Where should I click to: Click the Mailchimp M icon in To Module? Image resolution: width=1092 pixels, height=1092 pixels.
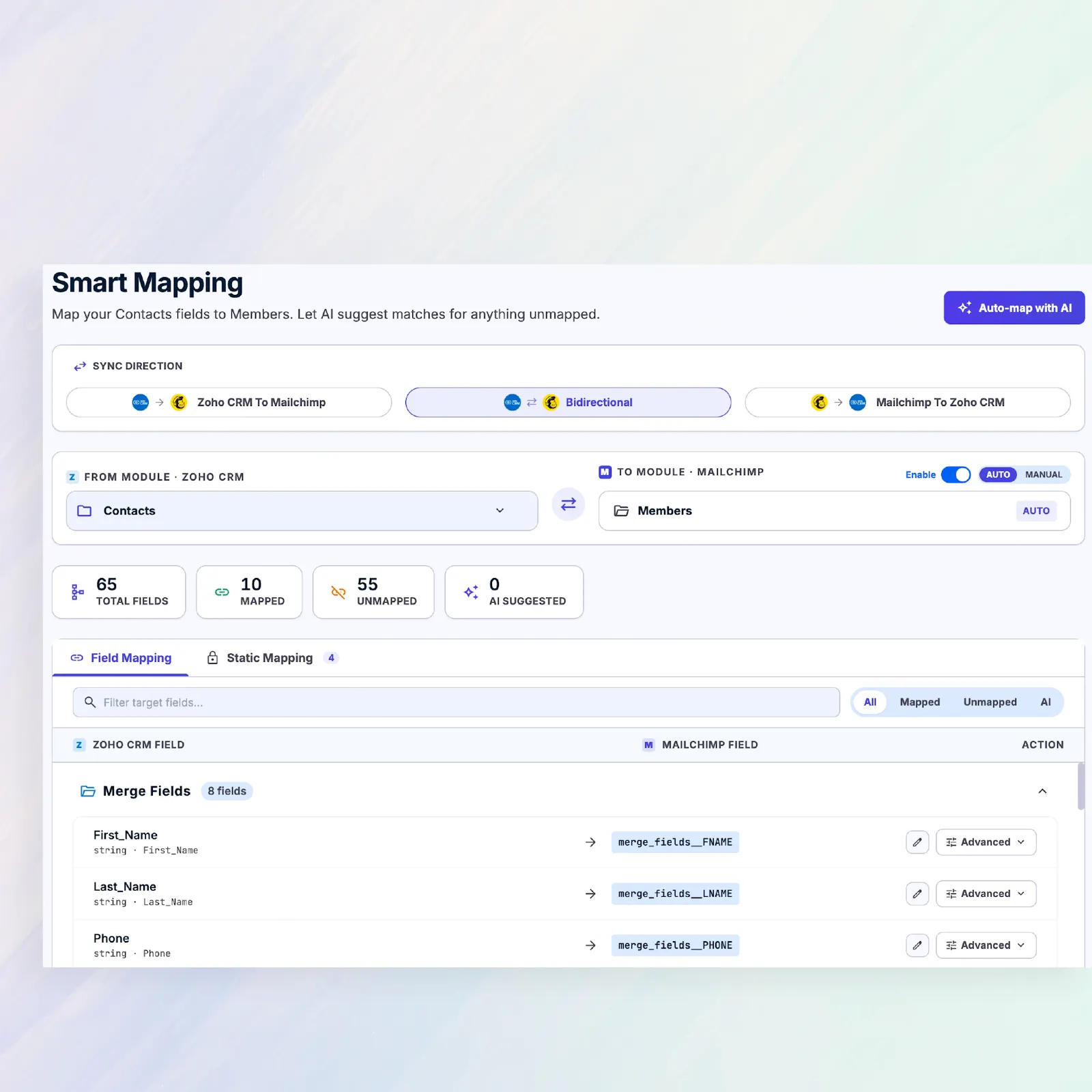pos(605,472)
